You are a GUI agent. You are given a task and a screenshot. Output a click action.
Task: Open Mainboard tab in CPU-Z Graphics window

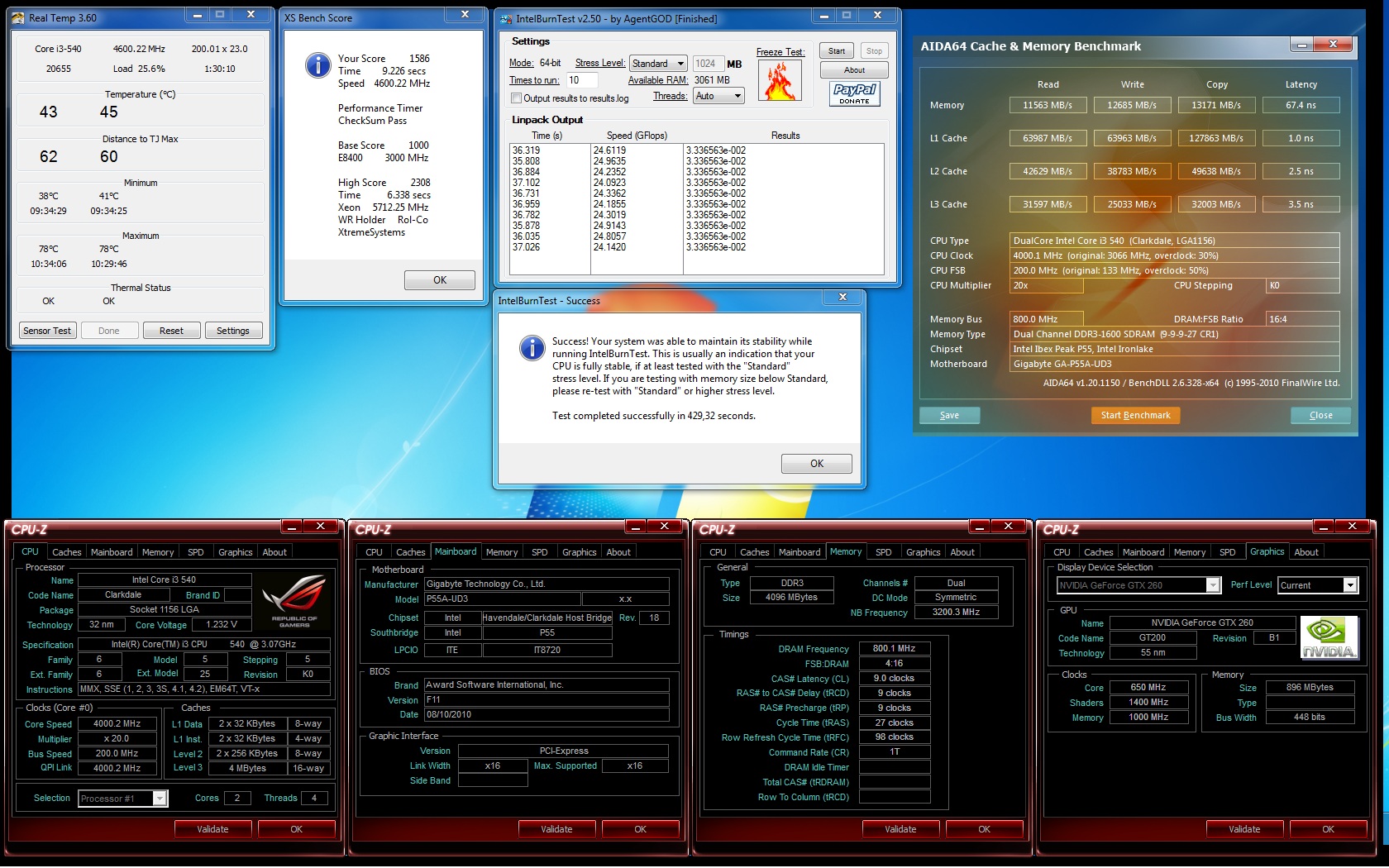click(1143, 552)
